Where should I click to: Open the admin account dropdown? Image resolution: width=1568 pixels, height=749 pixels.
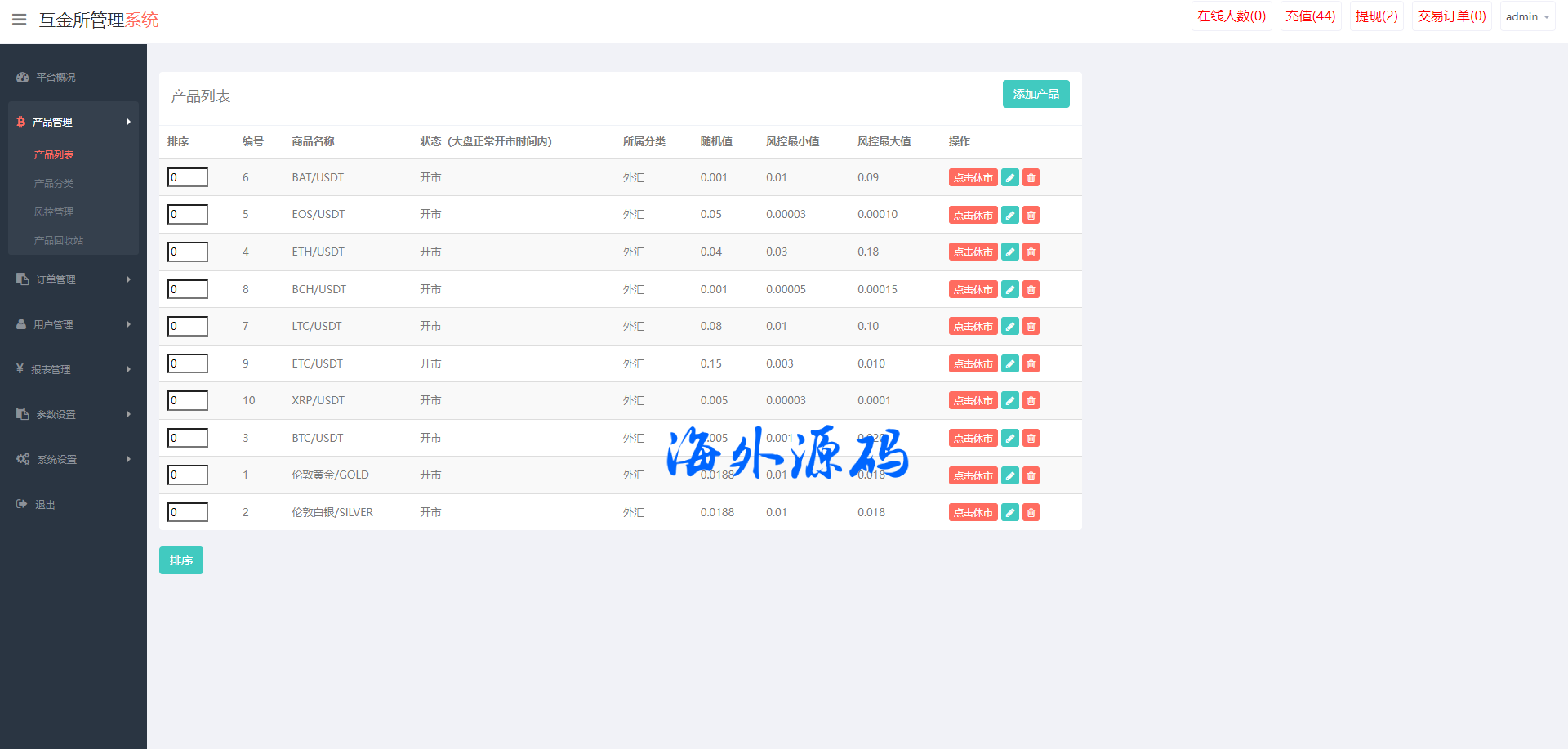pyautogui.click(x=1526, y=17)
